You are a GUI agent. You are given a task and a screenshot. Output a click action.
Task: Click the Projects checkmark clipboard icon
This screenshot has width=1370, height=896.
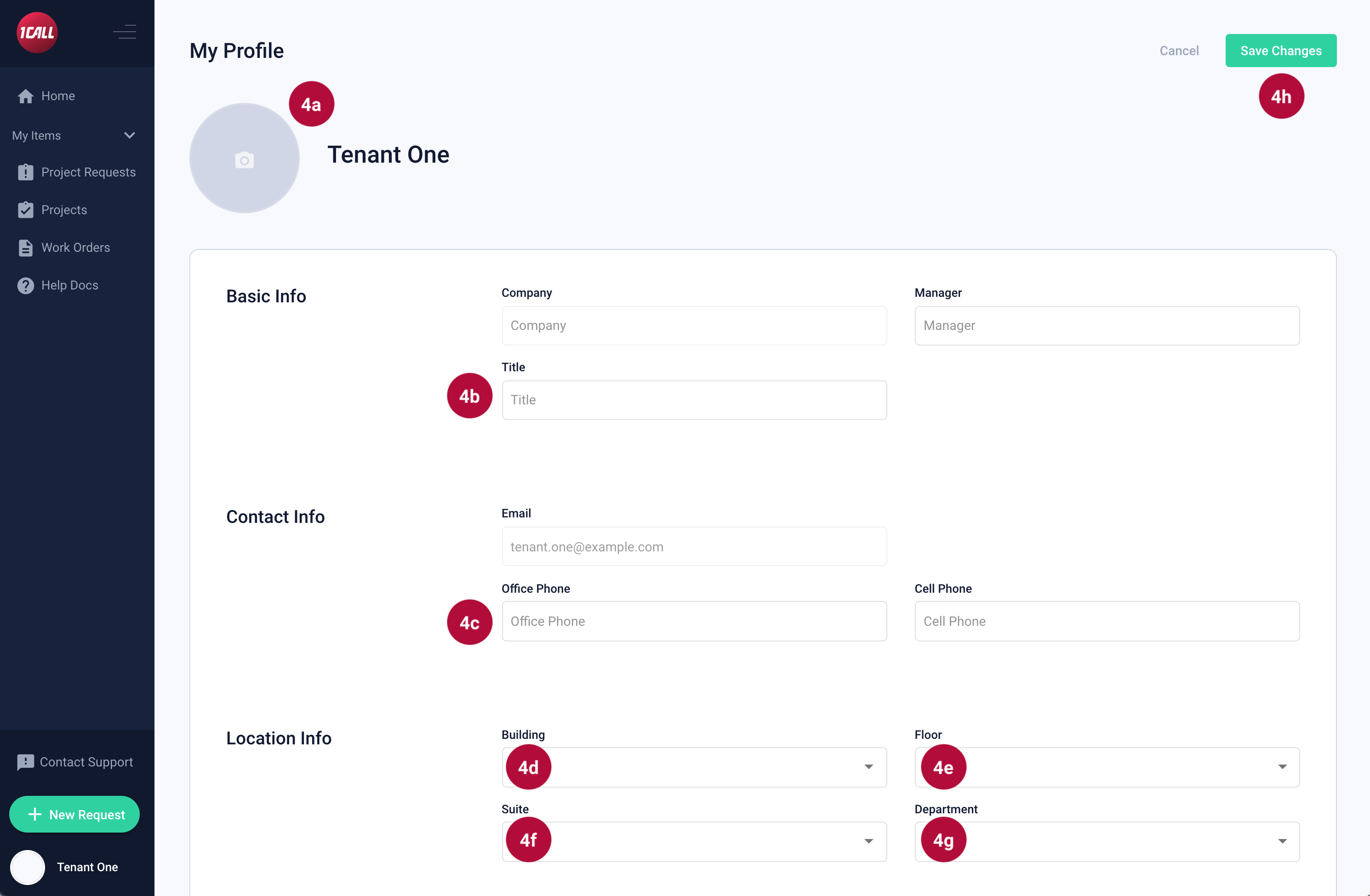point(25,210)
